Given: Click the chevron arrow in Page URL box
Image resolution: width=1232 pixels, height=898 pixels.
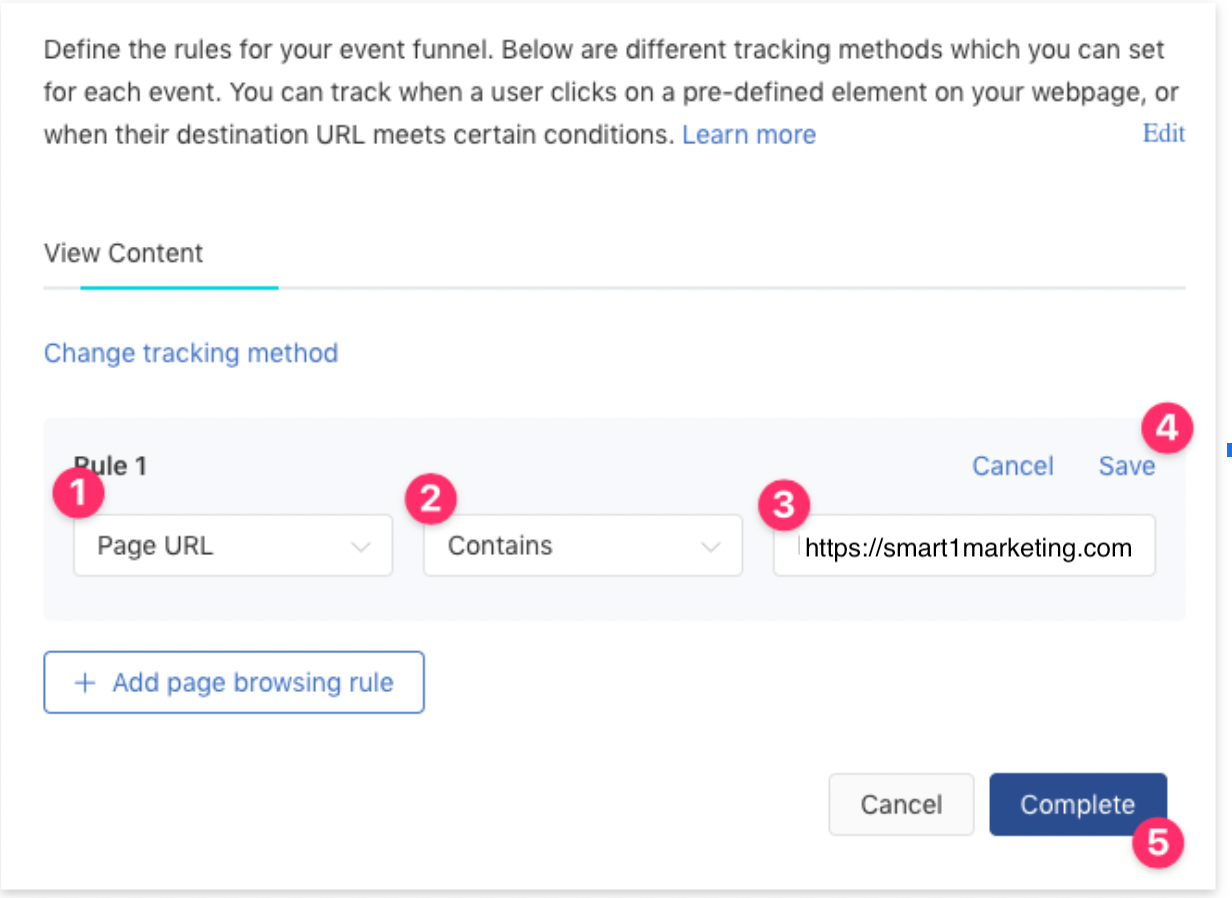Looking at the screenshot, I should (360, 547).
